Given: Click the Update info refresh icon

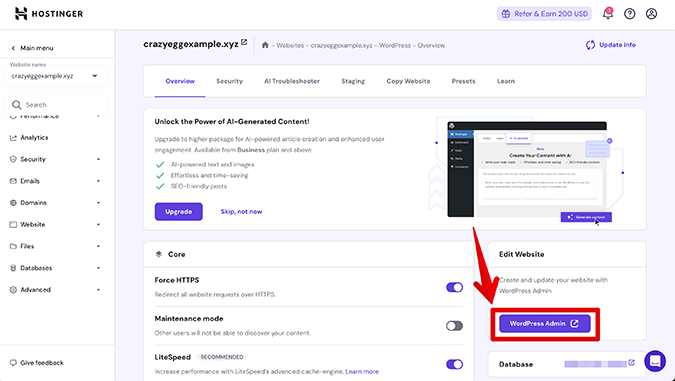Looking at the screenshot, I should click(590, 45).
